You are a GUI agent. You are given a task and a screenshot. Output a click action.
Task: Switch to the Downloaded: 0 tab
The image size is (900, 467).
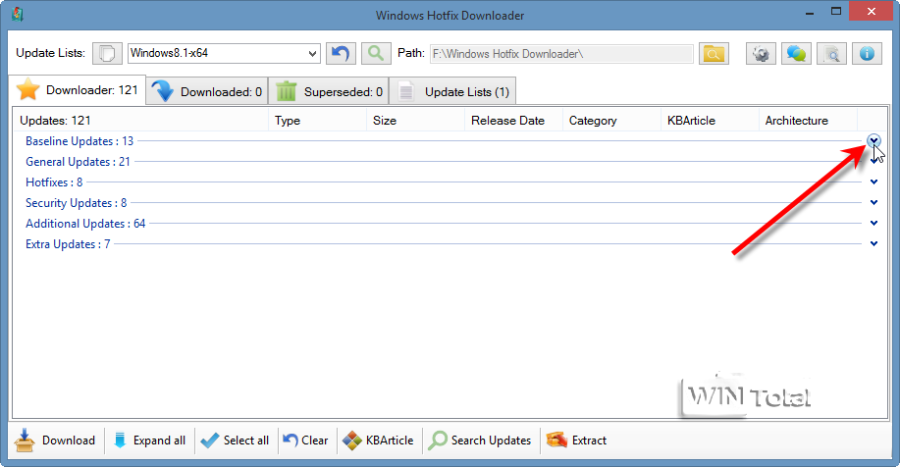pyautogui.click(x=207, y=91)
